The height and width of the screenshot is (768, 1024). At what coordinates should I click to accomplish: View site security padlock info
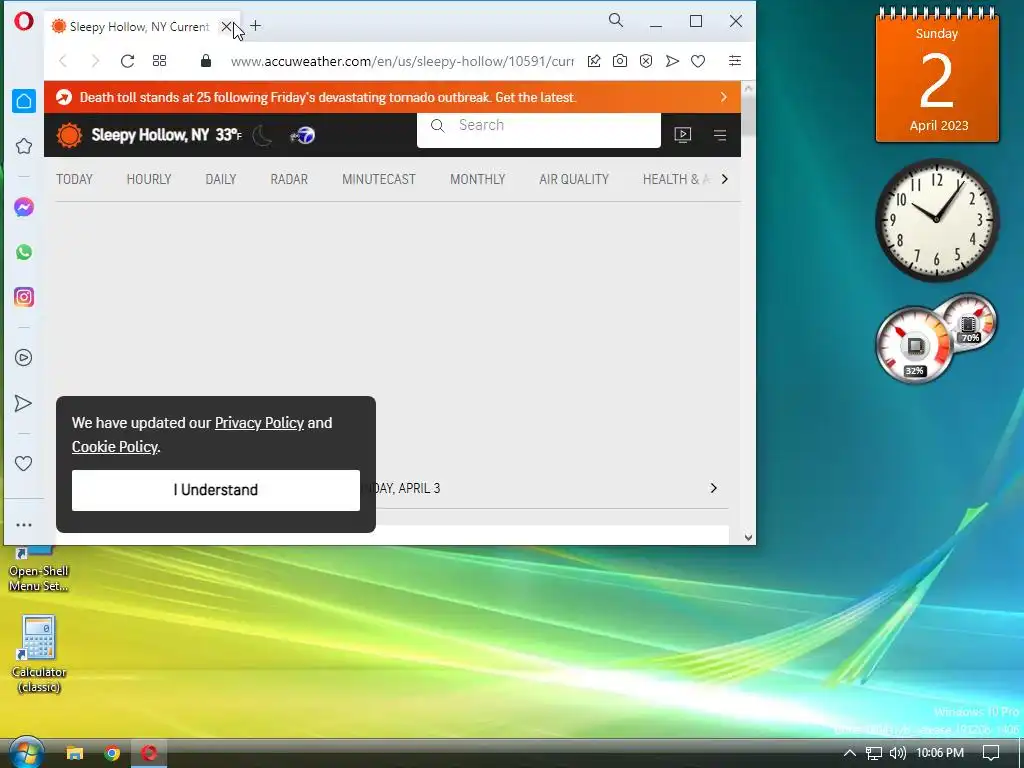[x=206, y=61]
